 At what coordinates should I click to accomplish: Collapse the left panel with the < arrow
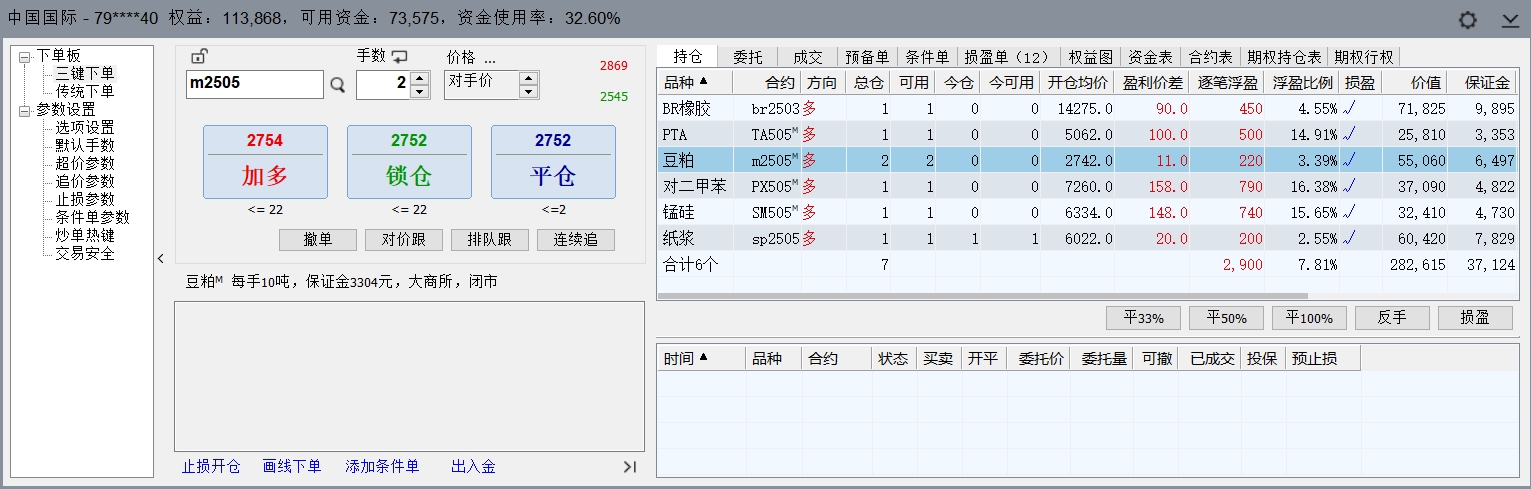pyautogui.click(x=161, y=259)
